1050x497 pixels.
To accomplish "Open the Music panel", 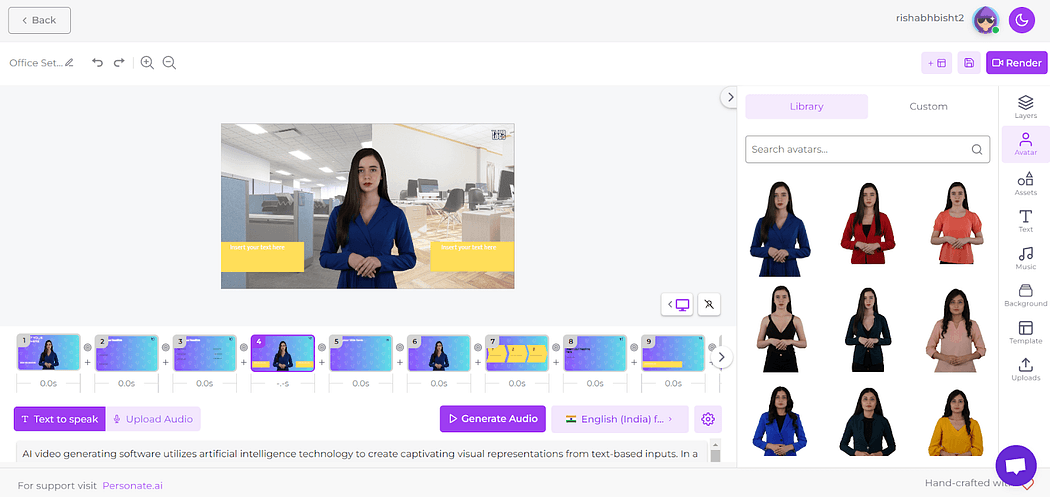I will [1025, 259].
